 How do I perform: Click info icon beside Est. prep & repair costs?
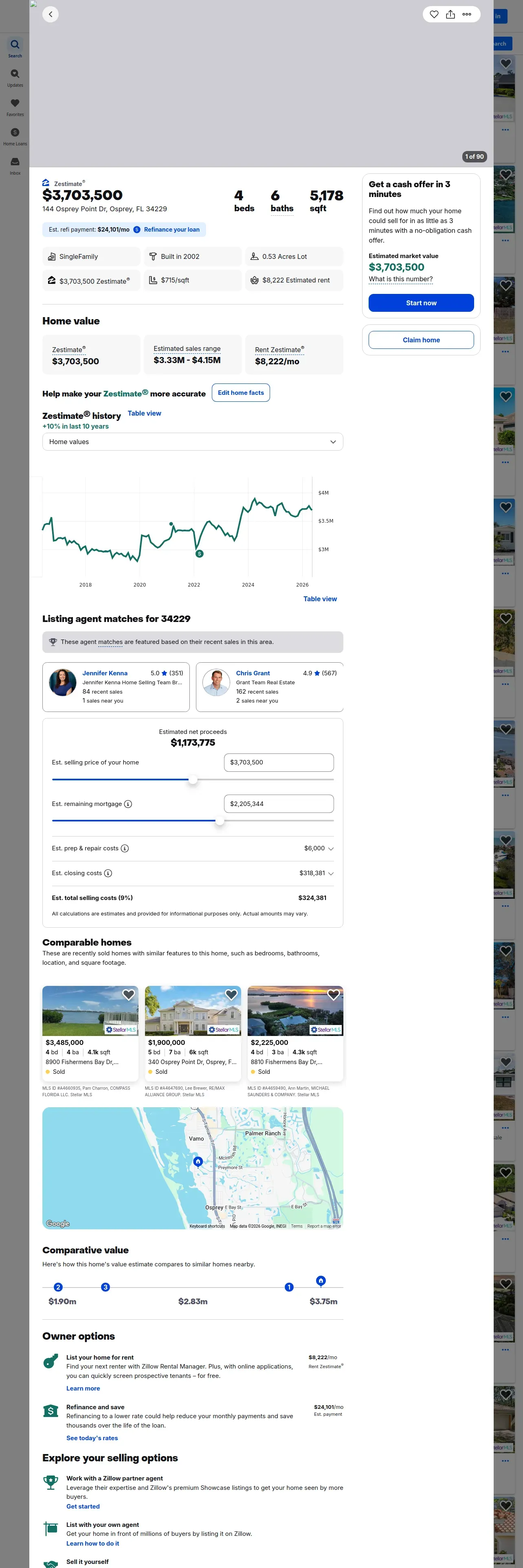tap(125, 849)
